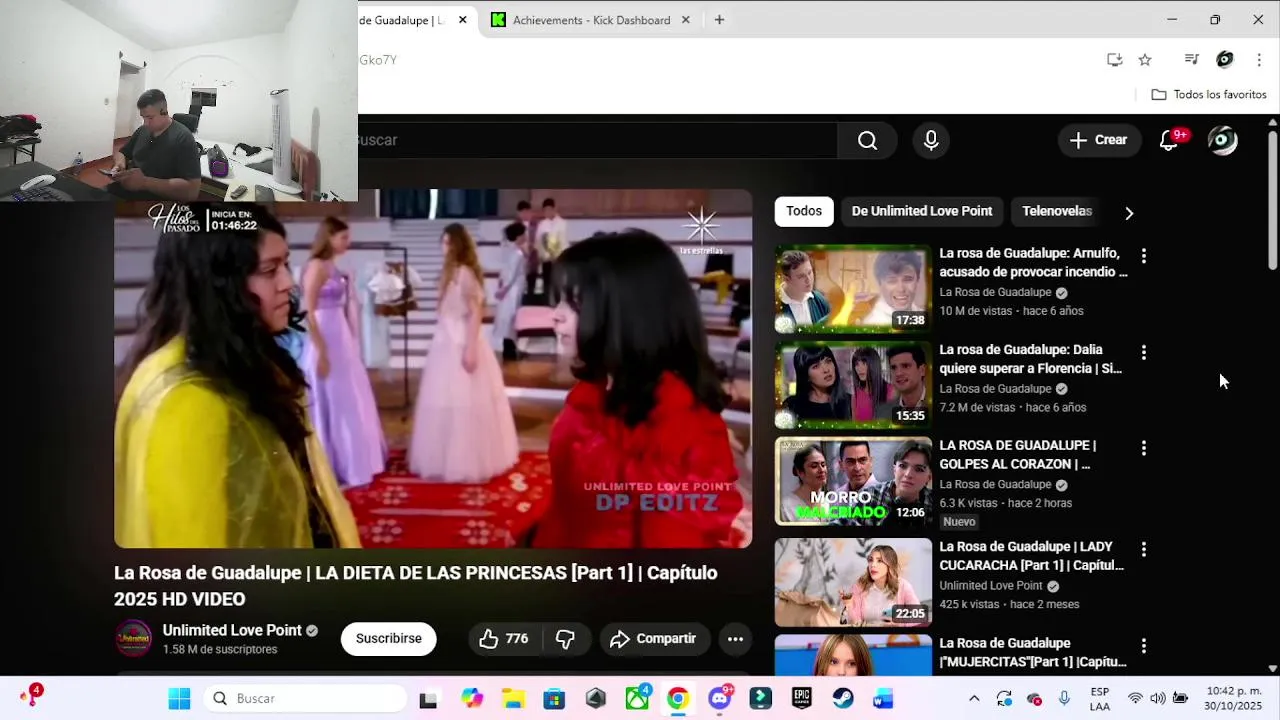
Task: Click the Crear button
Action: coord(1098,141)
